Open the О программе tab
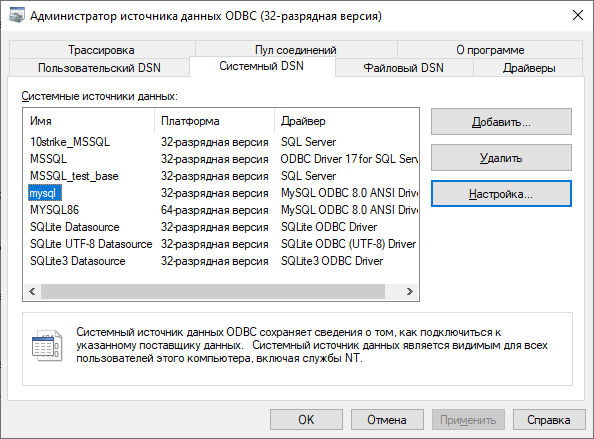This screenshot has width=594, height=439. [x=490, y=50]
